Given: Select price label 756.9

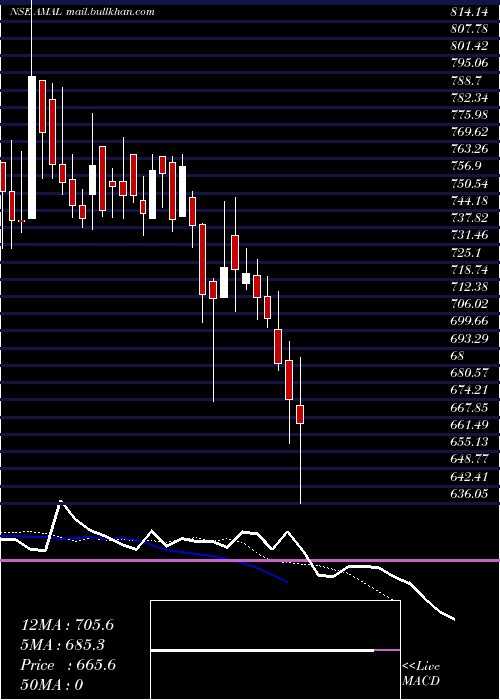Looking at the screenshot, I should pos(466,166).
